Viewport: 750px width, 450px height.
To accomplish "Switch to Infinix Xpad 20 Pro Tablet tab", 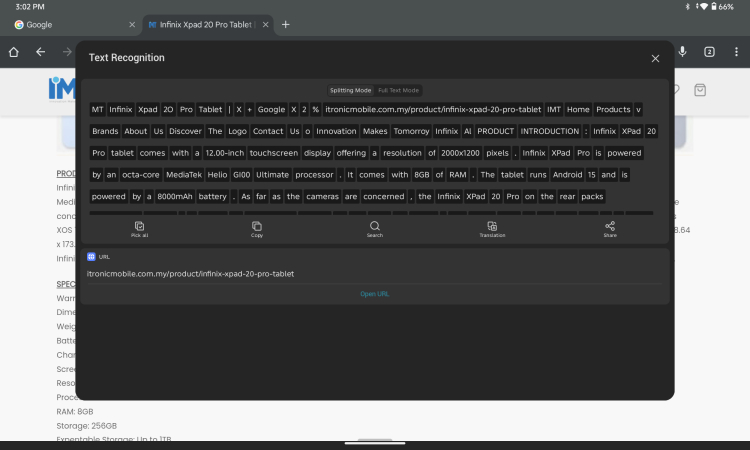I will (206, 25).
